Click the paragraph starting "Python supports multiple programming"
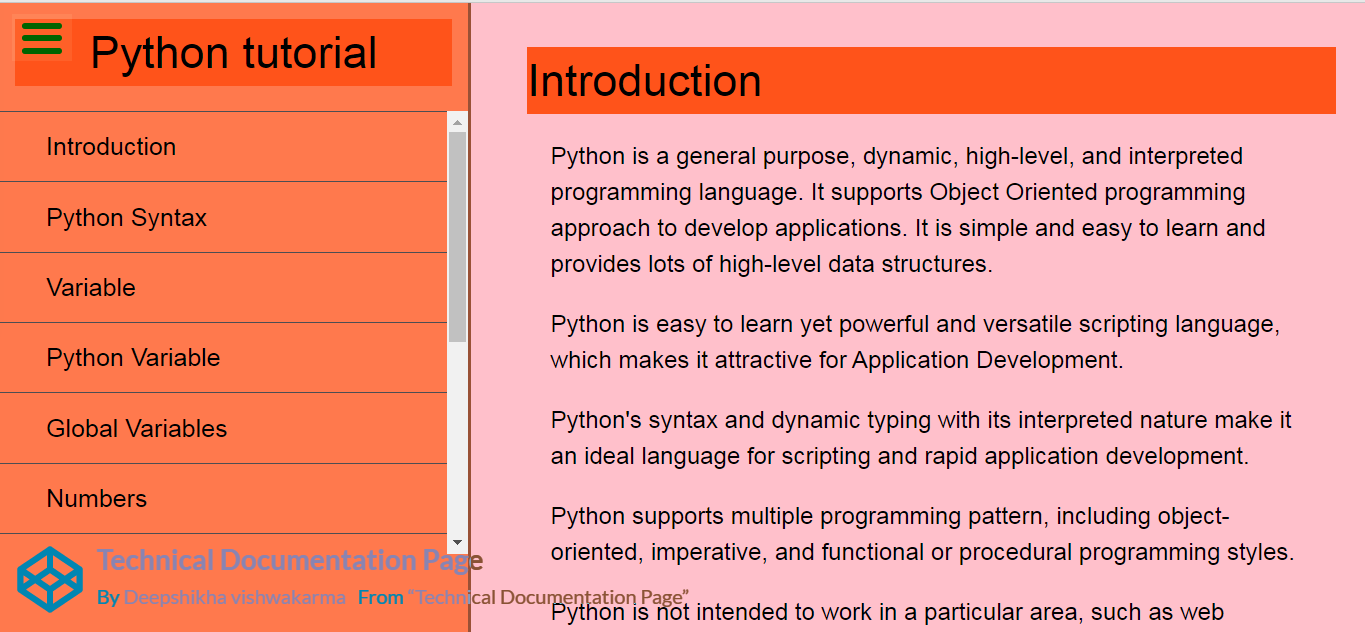The width and height of the screenshot is (1365, 632). (x=922, y=534)
